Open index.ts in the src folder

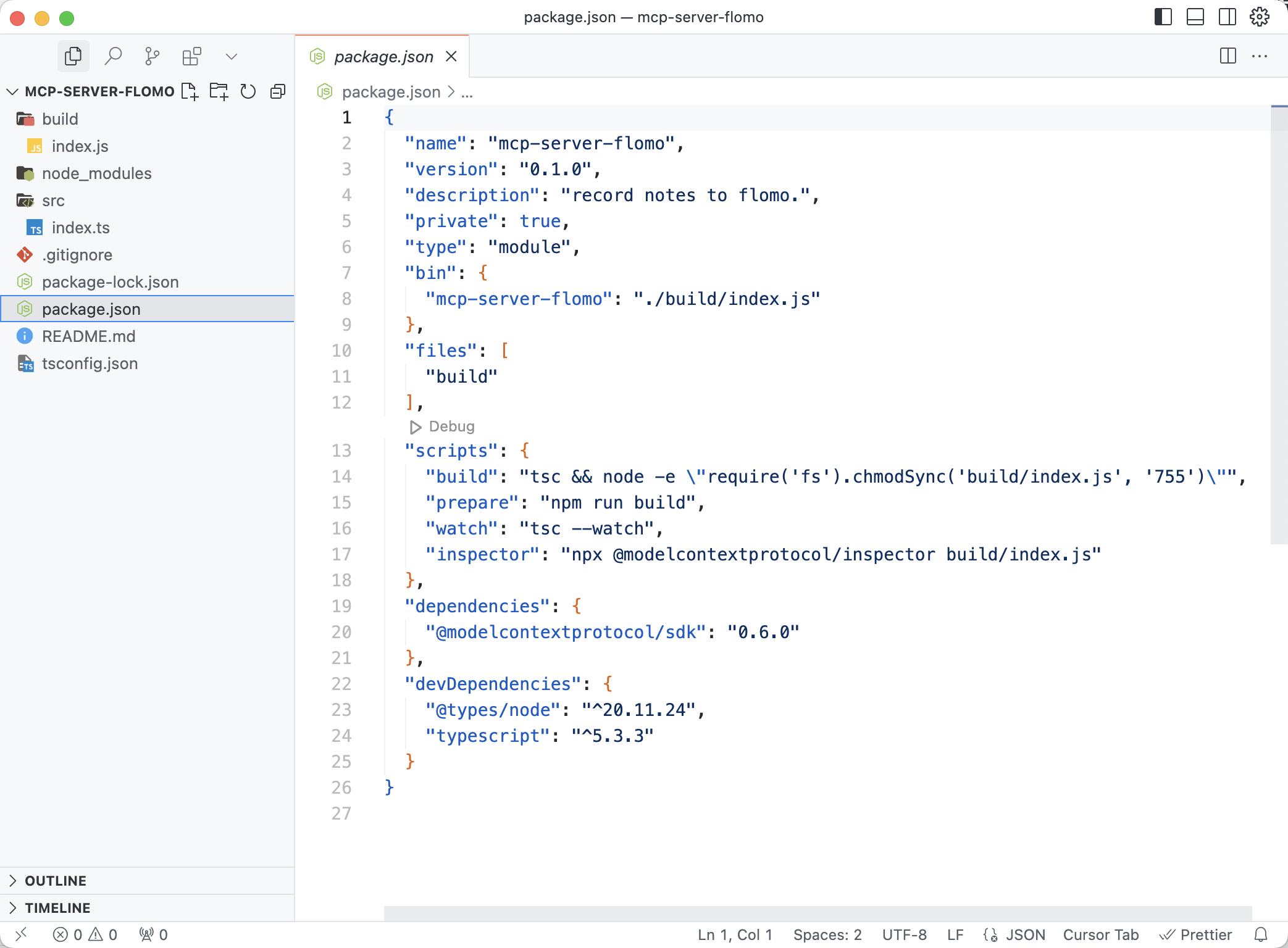(x=80, y=228)
